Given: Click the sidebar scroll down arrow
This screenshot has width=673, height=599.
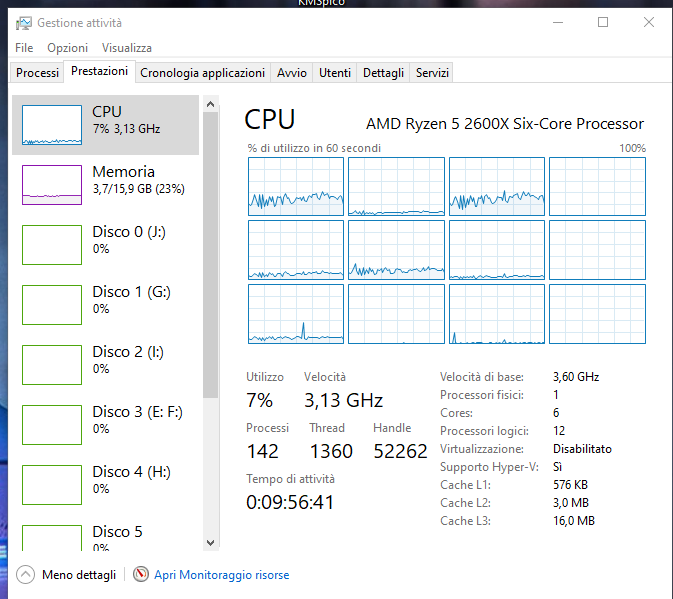Looking at the screenshot, I should [x=210, y=542].
